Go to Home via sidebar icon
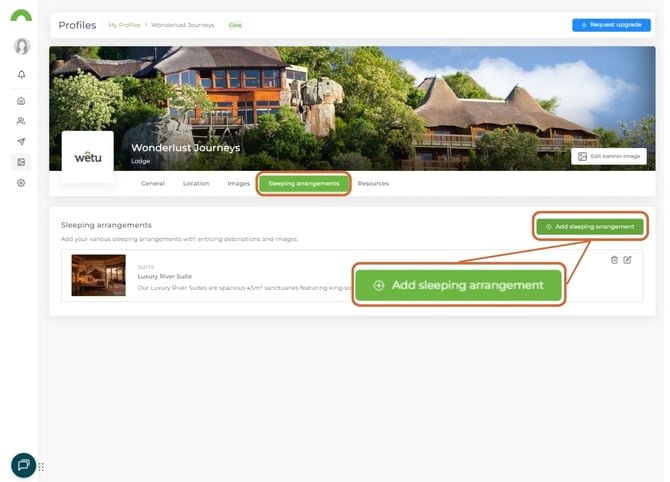This screenshot has height=482, width=670. click(21, 101)
